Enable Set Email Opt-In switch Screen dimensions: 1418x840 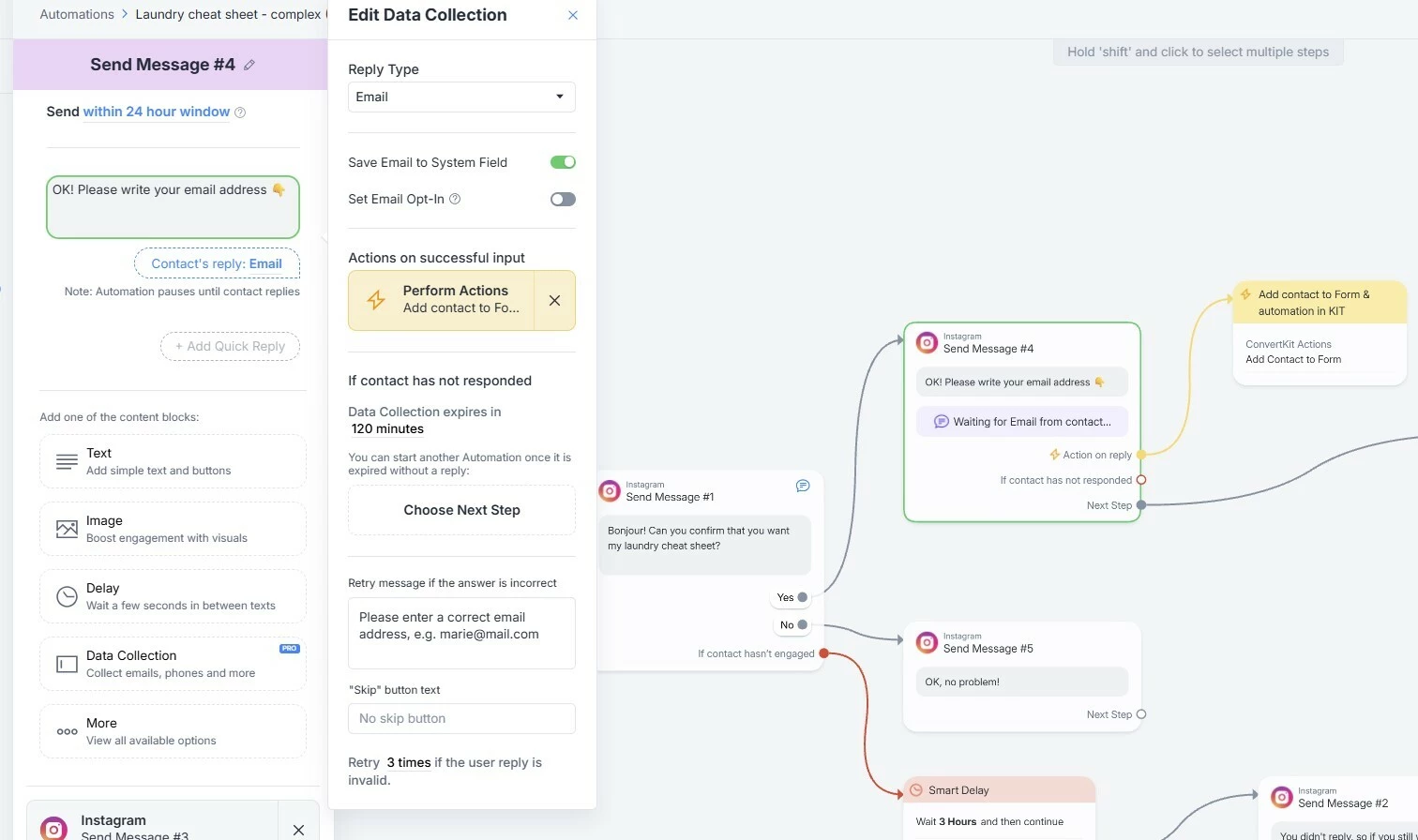563,199
